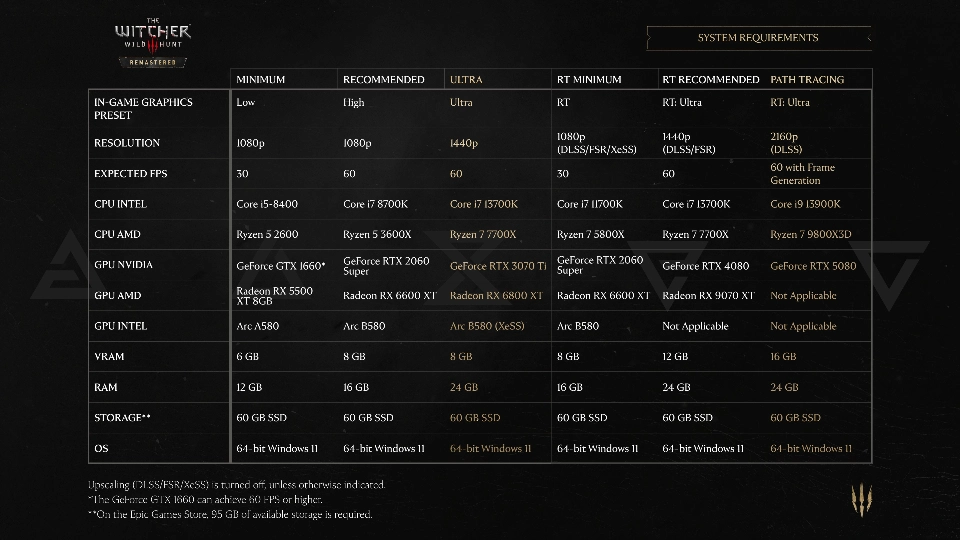Click the '2160p (DLSS)' resolution cell

point(786,143)
